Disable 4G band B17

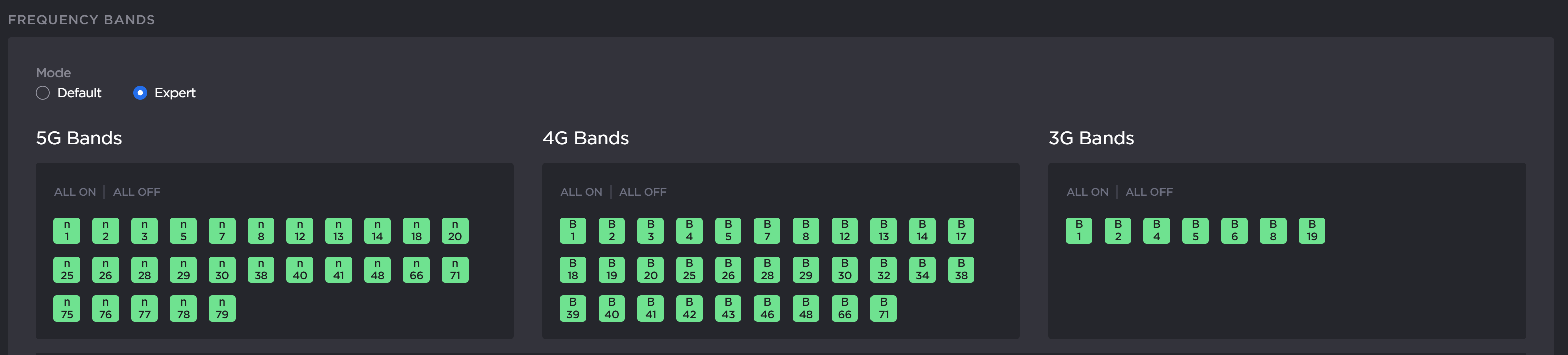(961, 231)
